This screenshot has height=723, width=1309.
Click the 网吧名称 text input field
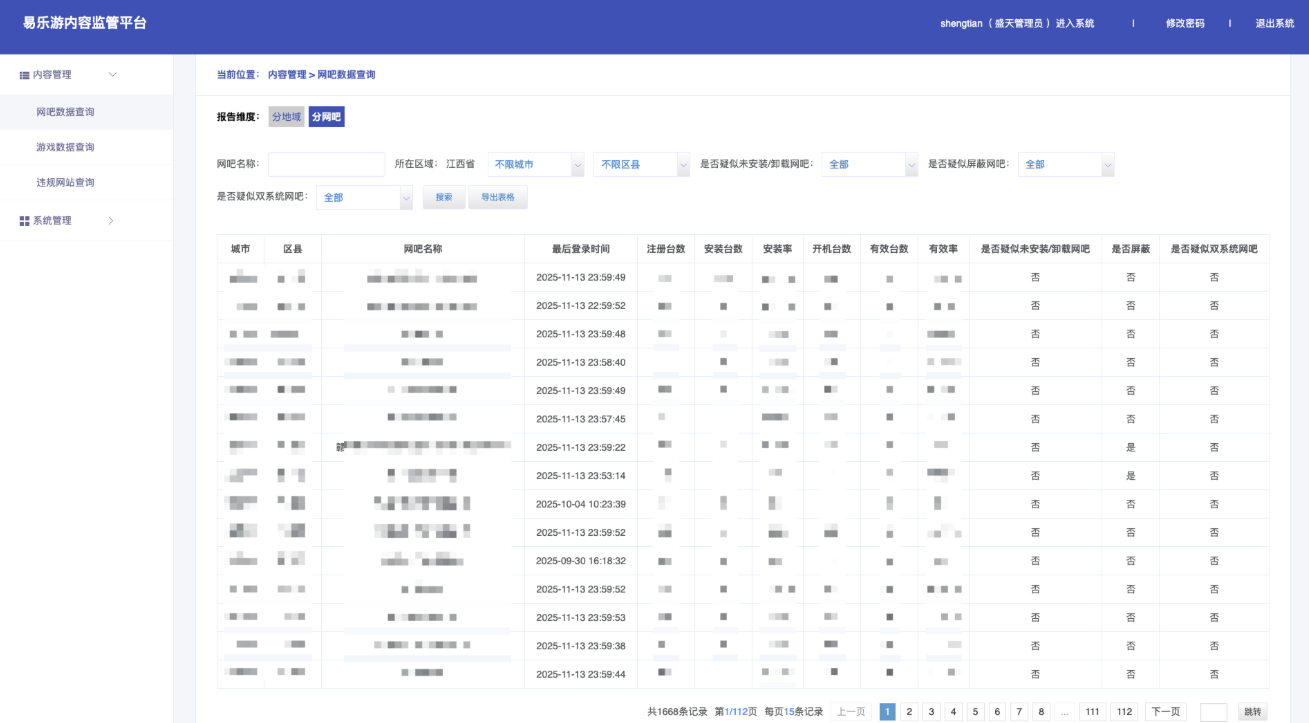[x=326, y=165]
